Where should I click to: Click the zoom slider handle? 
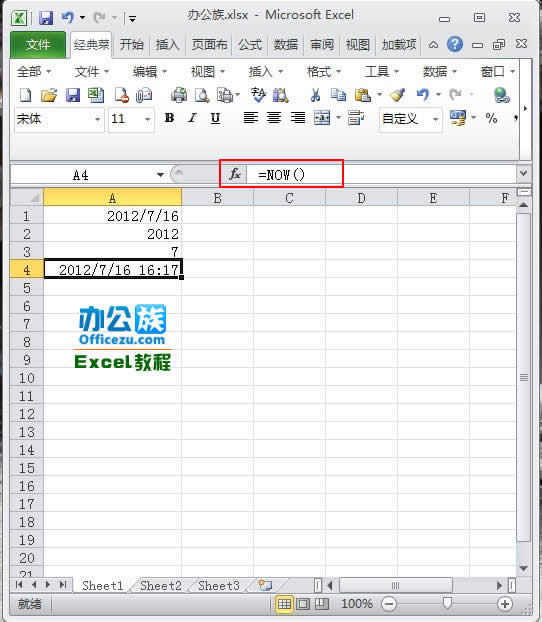447,603
